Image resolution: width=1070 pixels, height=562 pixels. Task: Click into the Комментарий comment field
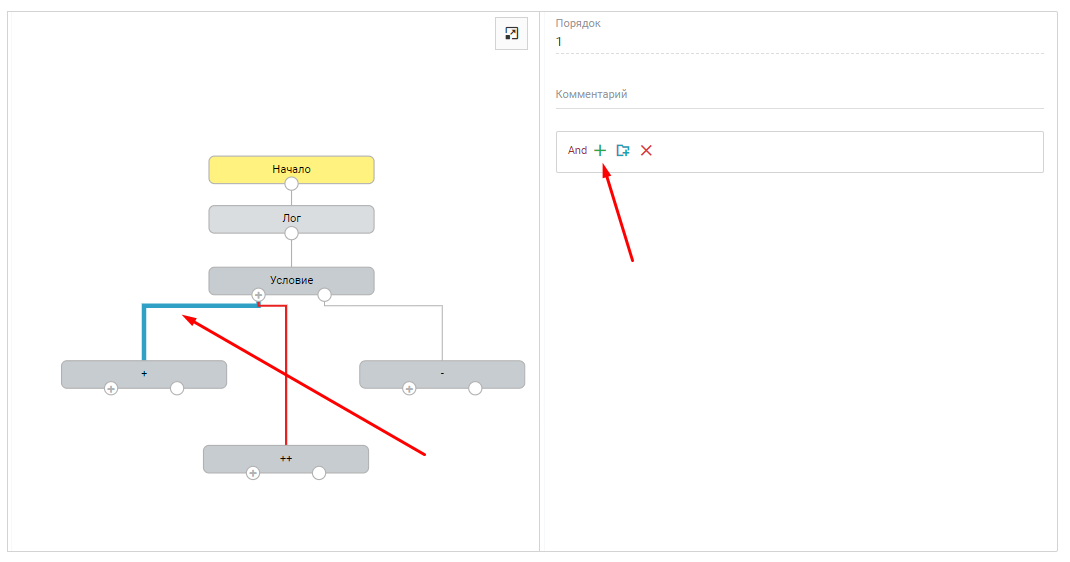tap(798, 95)
